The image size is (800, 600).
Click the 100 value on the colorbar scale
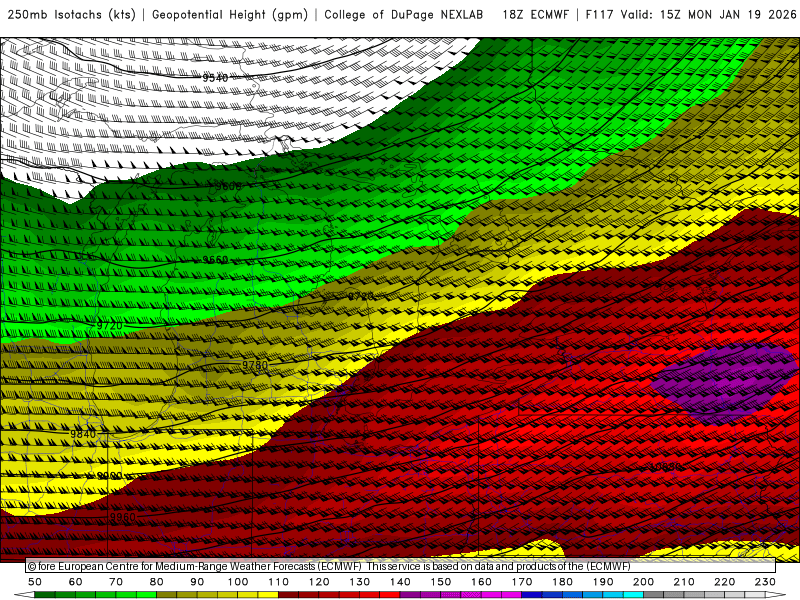[238, 582]
